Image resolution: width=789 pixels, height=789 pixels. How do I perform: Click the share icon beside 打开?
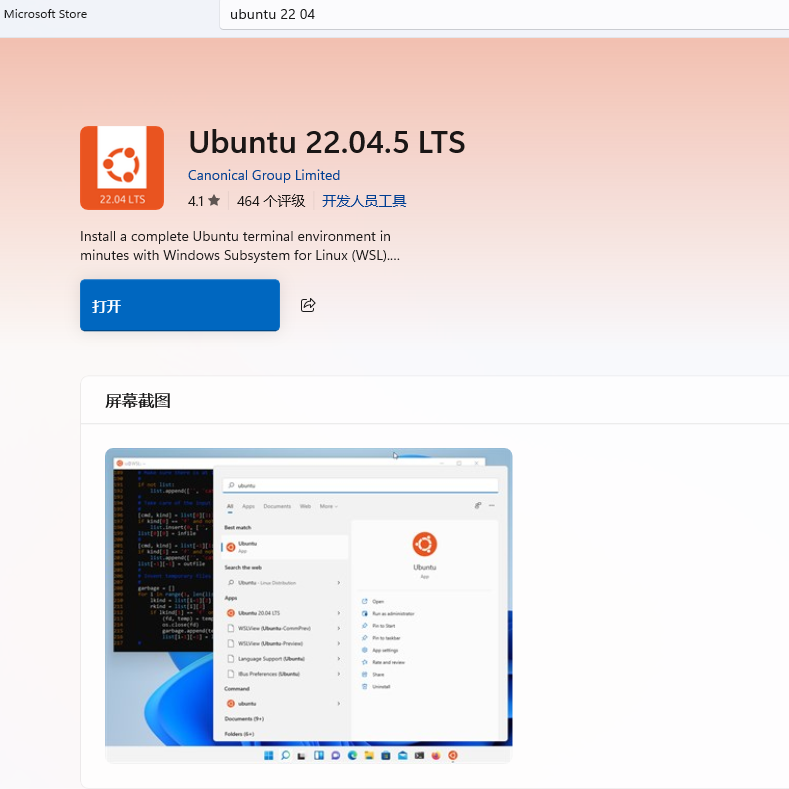tap(308, 305)
